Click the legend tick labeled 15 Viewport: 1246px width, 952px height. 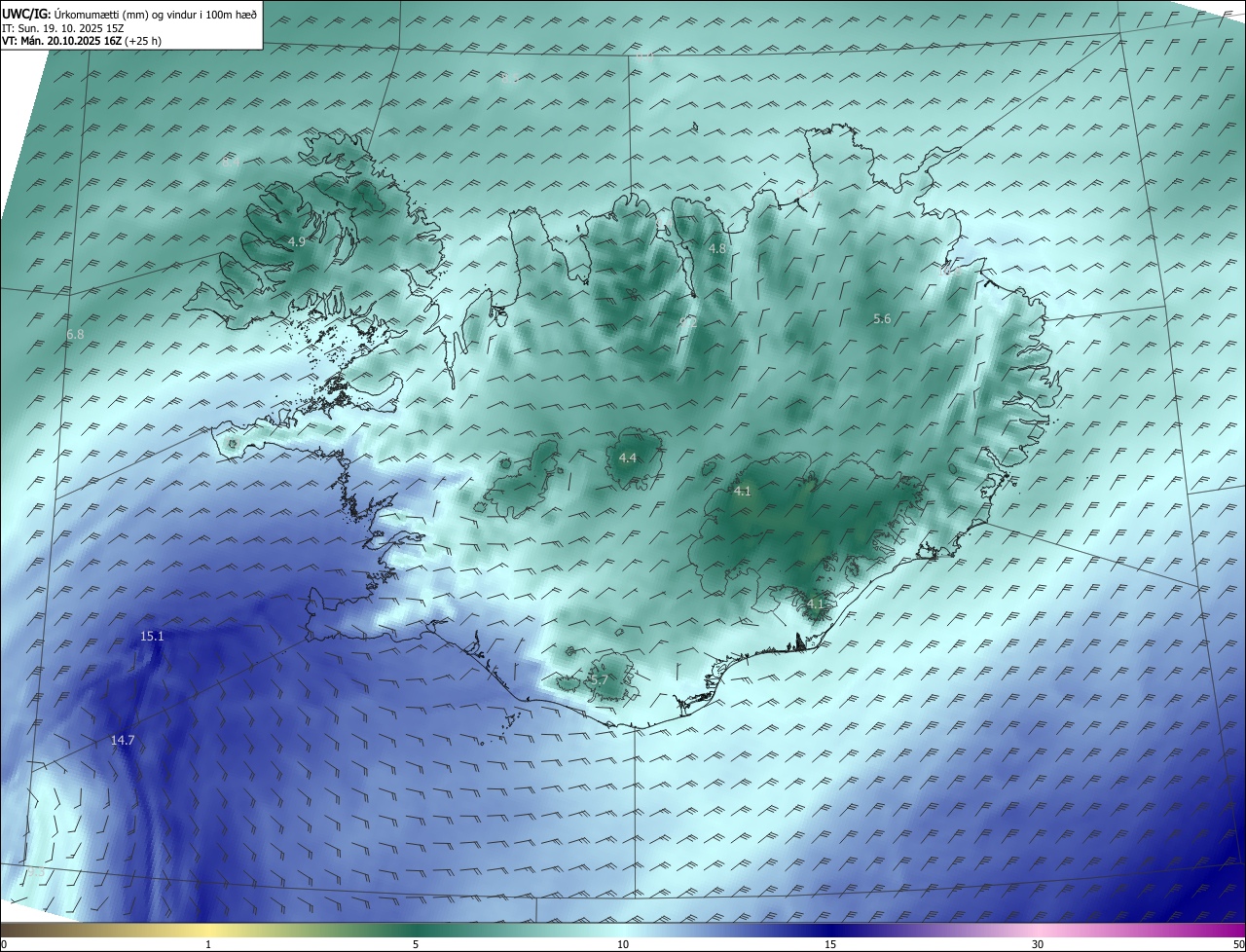click(x=830, y=944)
